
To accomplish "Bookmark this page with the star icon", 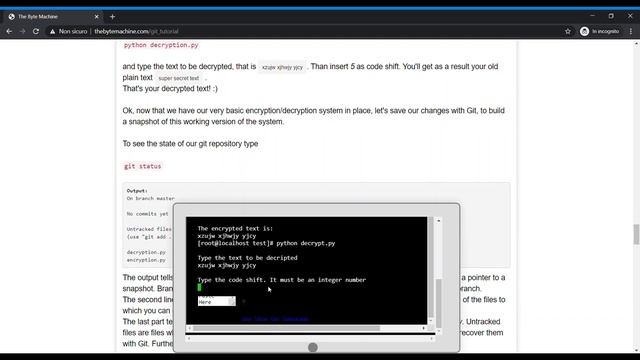I will tap(568, 31).
